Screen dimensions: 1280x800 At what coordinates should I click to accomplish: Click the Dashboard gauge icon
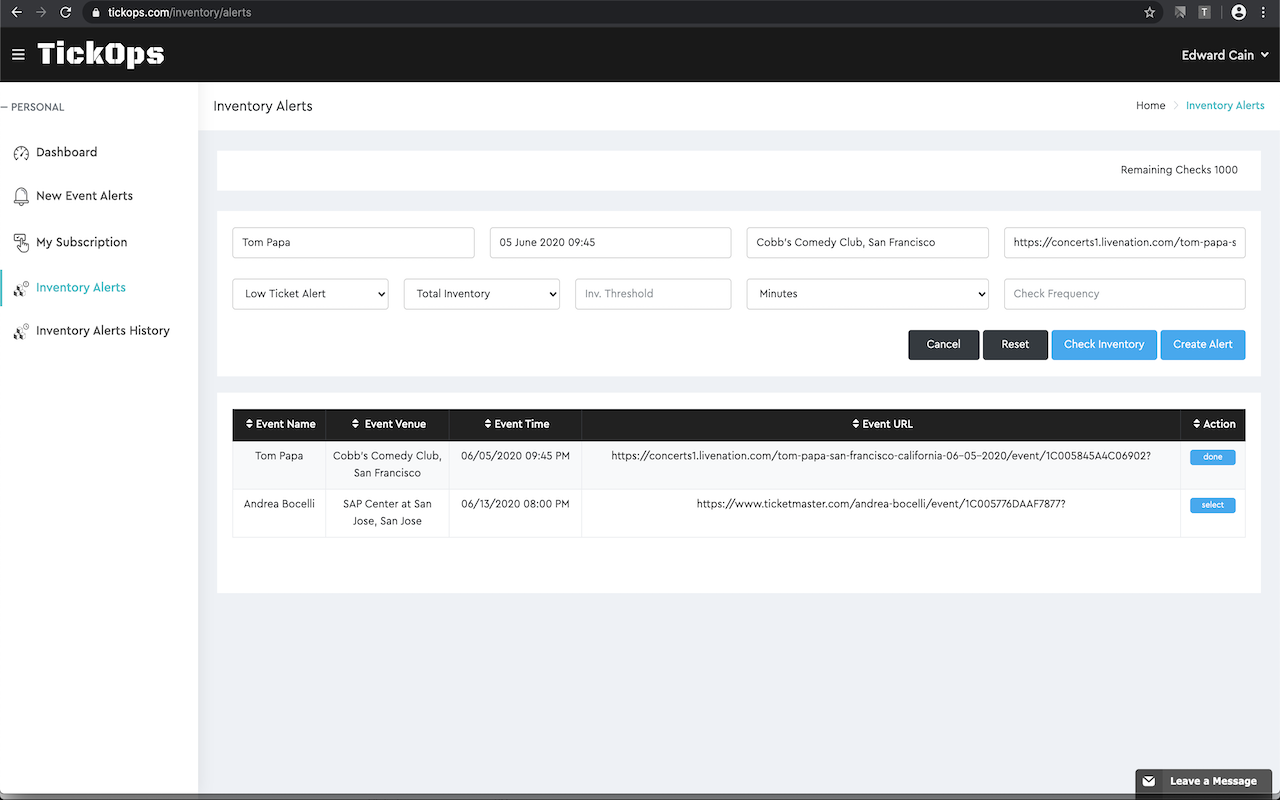[21, 153]
